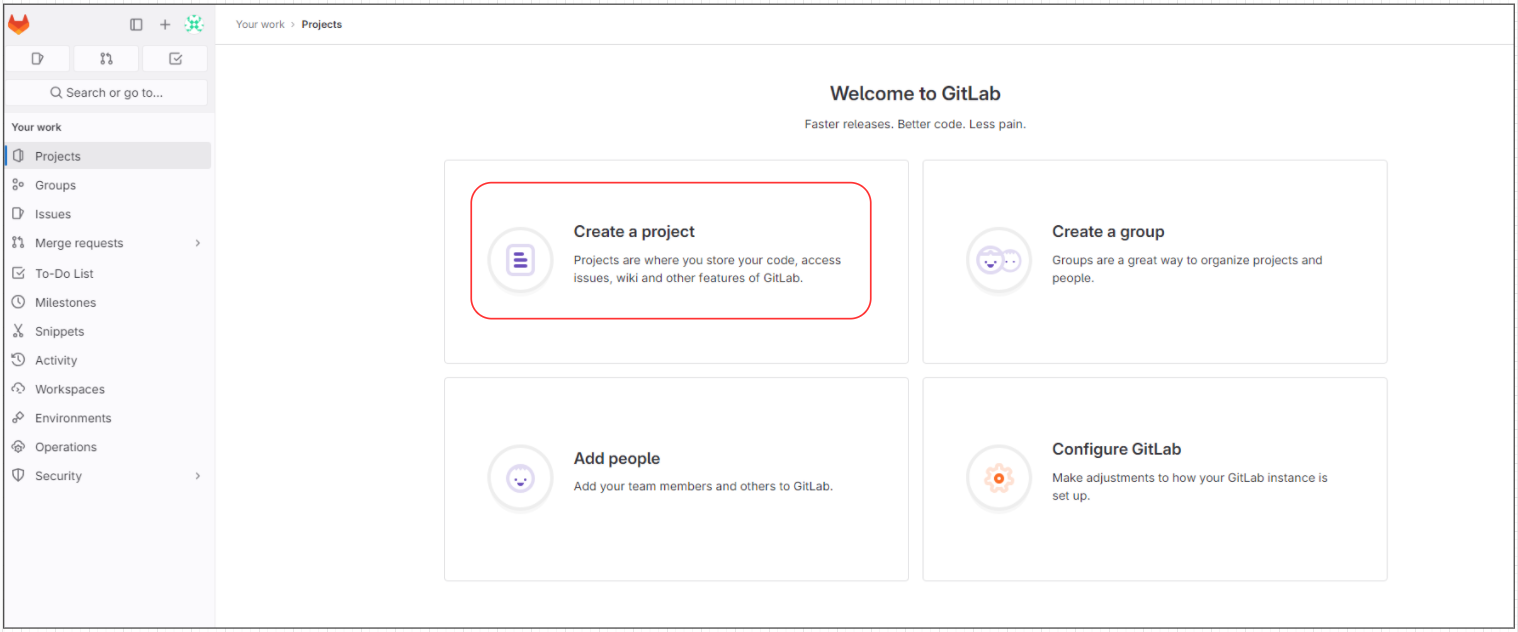Go to Groups in the sidebar

coord(108,185)
